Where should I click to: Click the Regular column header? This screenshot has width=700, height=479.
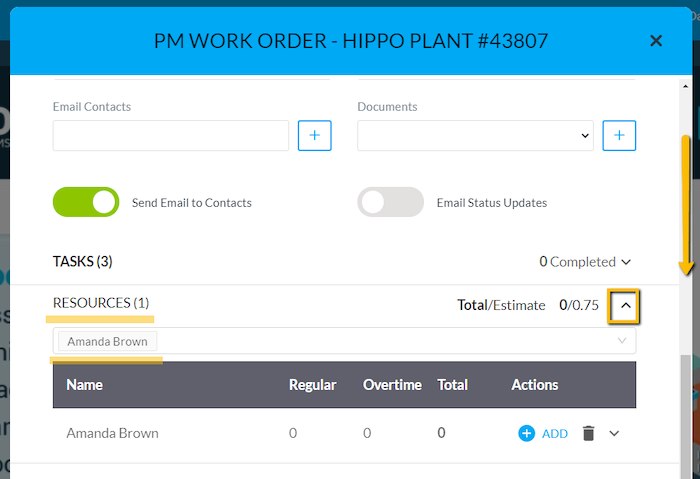312,385
